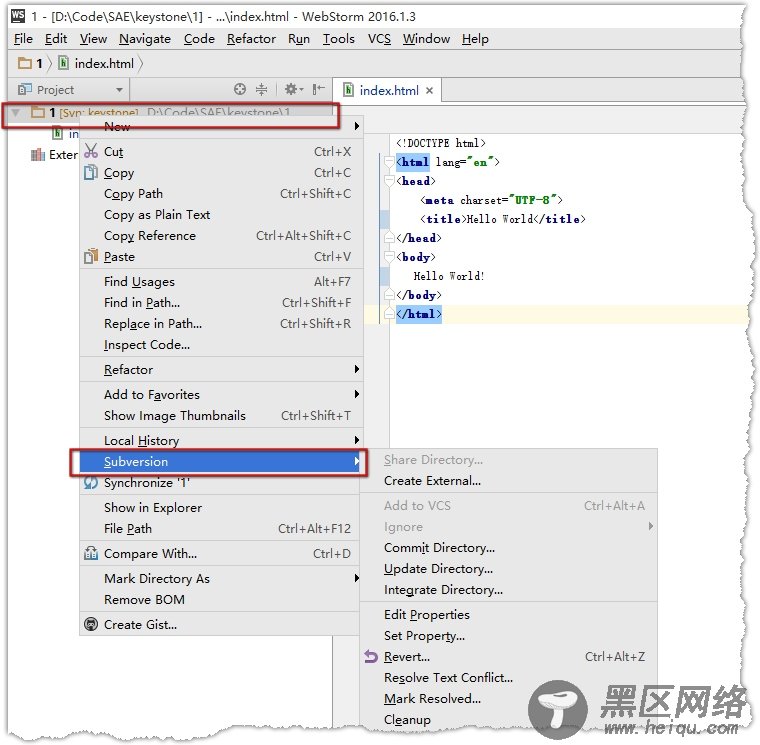
Task: Select Commit Directory...
Action: tap(508, 548)
